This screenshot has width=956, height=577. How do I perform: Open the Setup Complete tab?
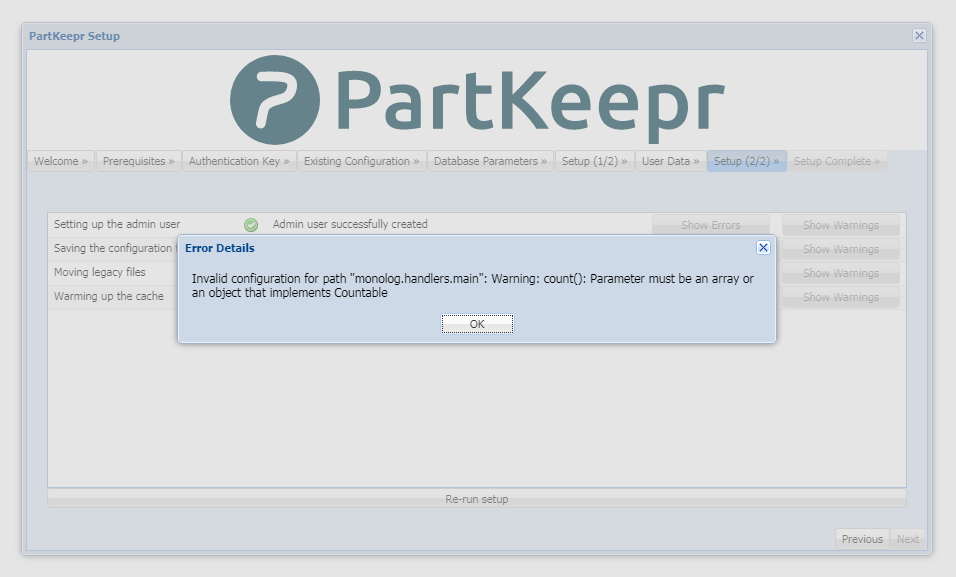pos(836,161)
